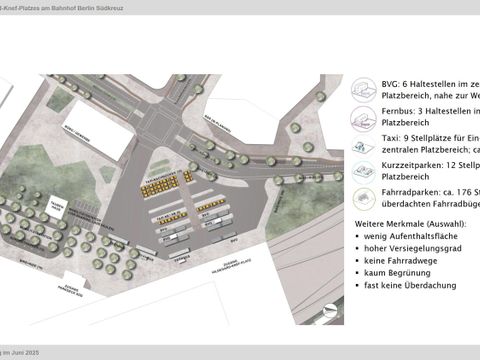The image size is (480, 360).
Task: Click the bullet 'kaum Begrünung'
Action: (397, 273)
